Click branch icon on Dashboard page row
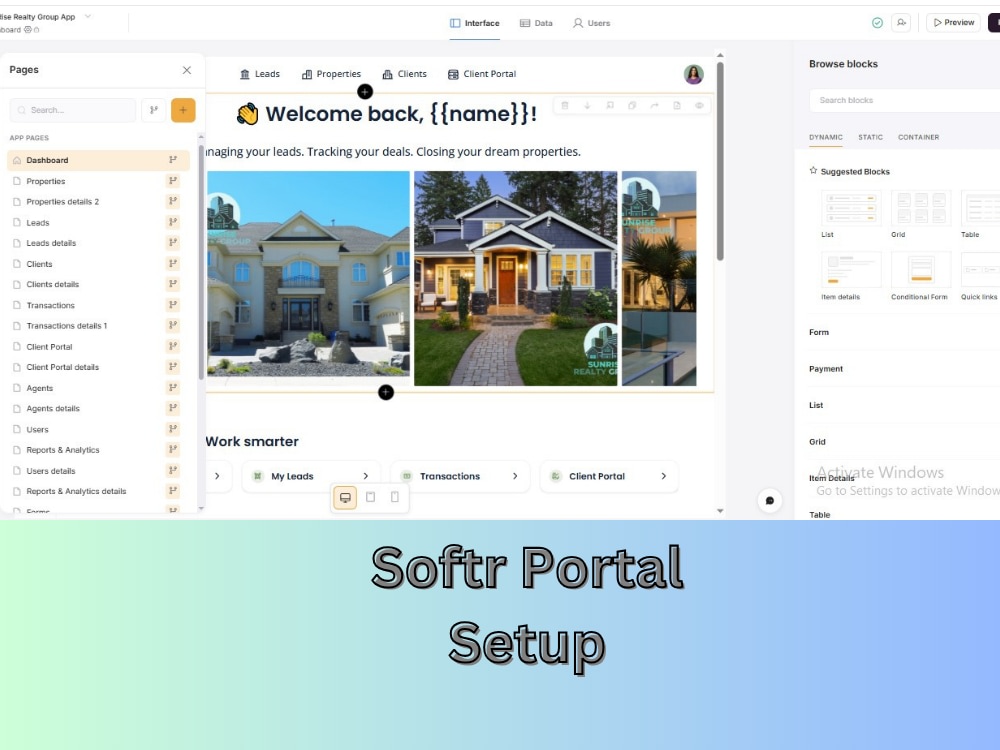Viewport: 1000px width, 750px height. (173, 159)
